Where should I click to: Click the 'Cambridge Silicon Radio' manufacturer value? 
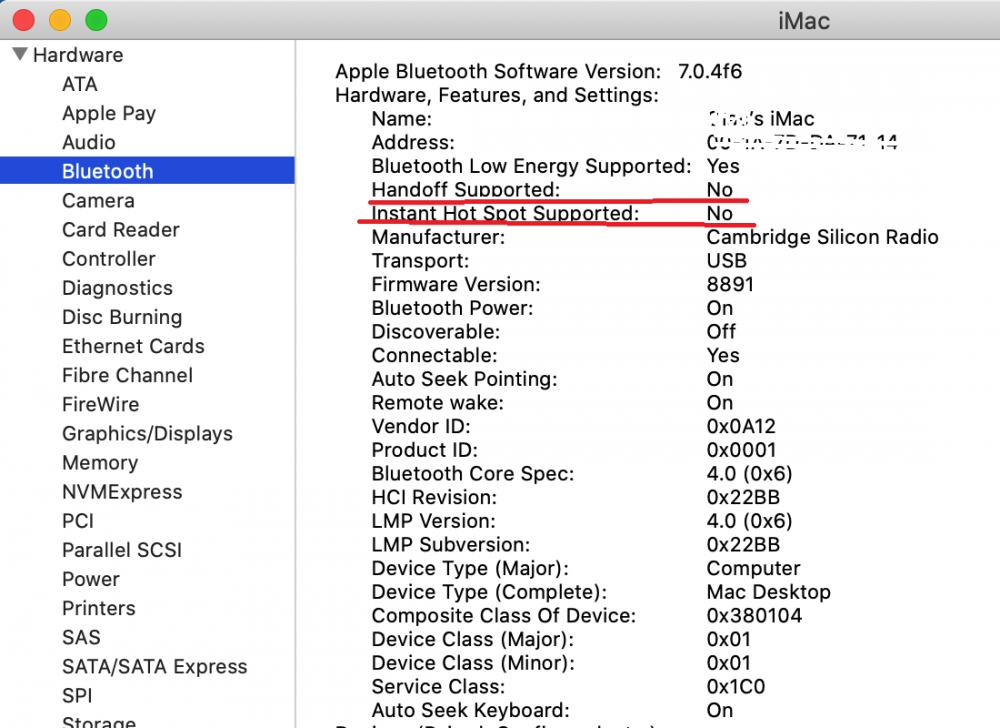tap(823, 237)
